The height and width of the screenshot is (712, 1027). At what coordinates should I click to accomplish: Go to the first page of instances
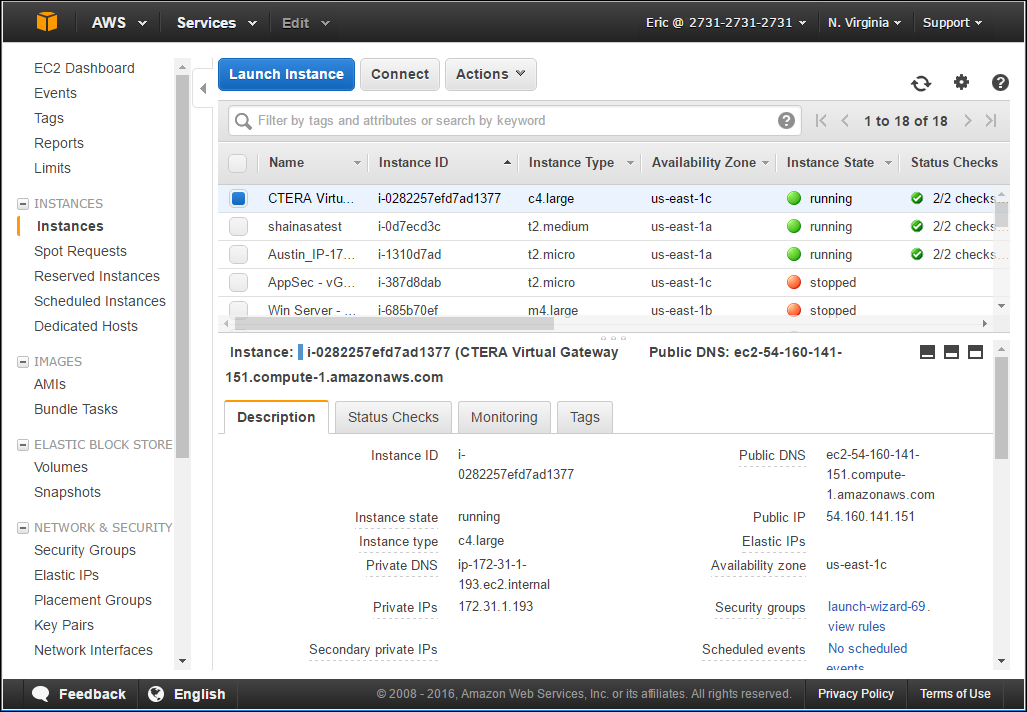tap(821, 121)
